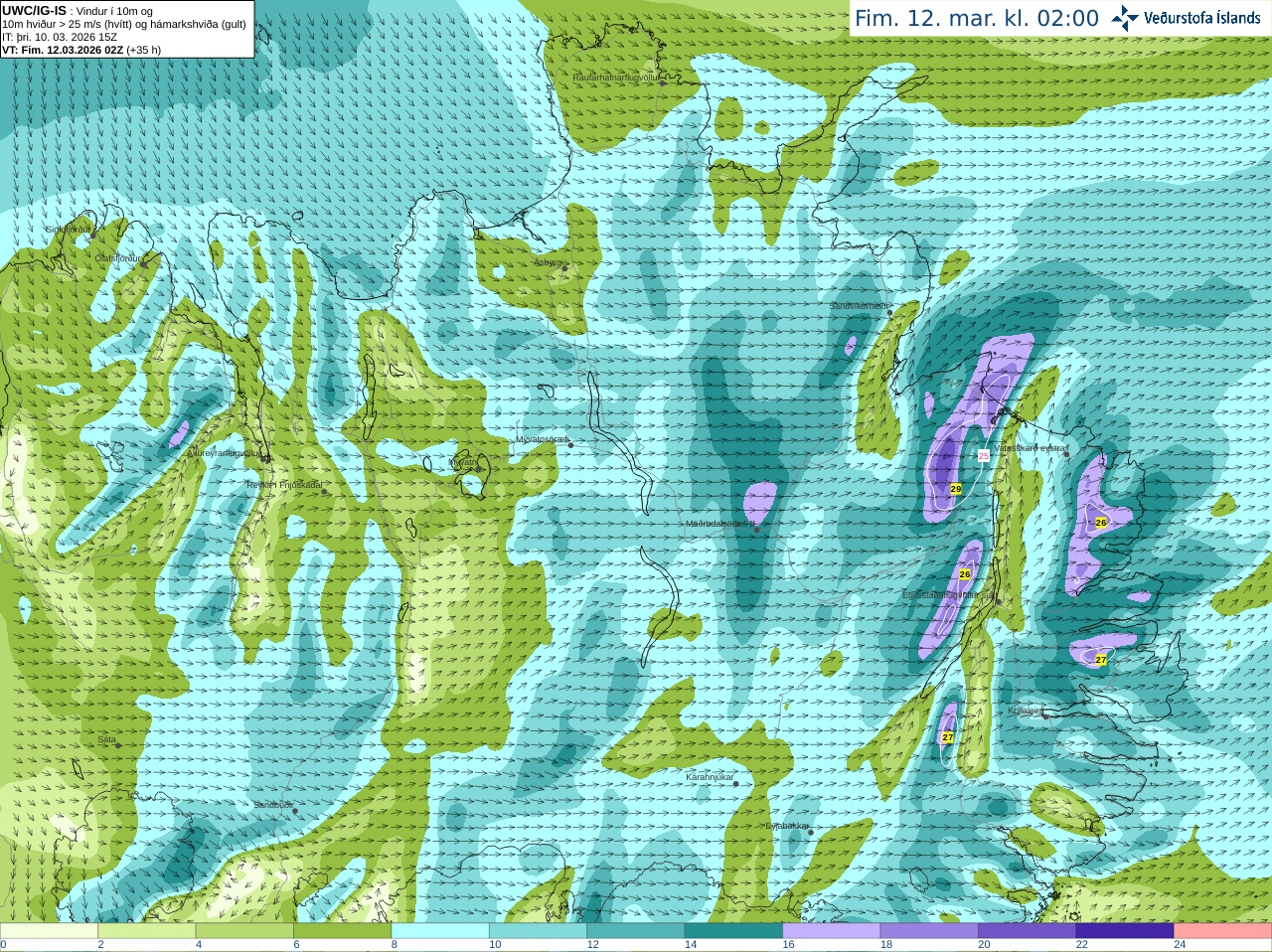This screenshot has width=1272, height=952.
Task: Select the Sandvíkurheiði station label
Action: tap(860, 306)
